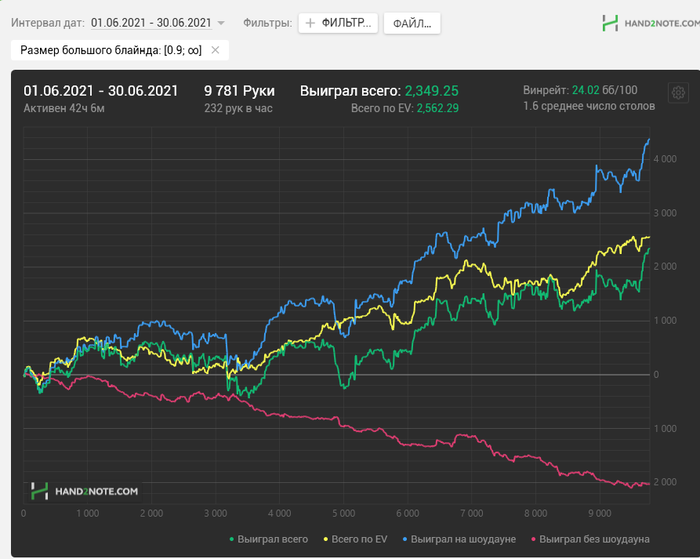Toggle Выиграл на шоудауне legend series
Viewport: 700px width, 559px height.
point(459,539)
